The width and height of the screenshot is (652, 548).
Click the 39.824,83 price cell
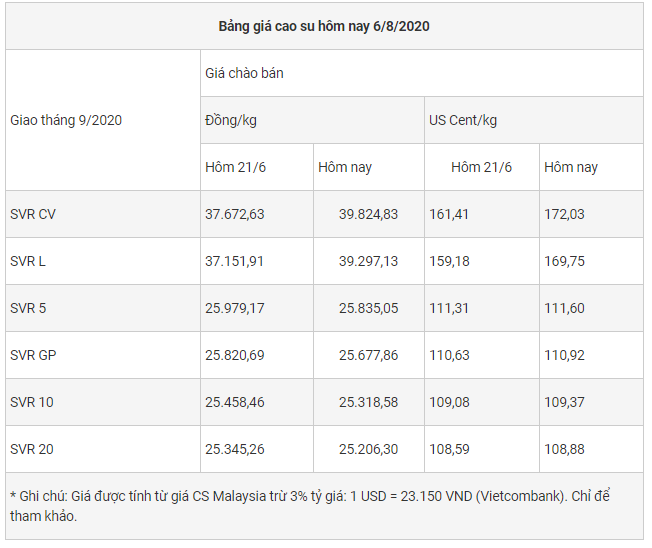pyautogui.click(x=368, y=214)
